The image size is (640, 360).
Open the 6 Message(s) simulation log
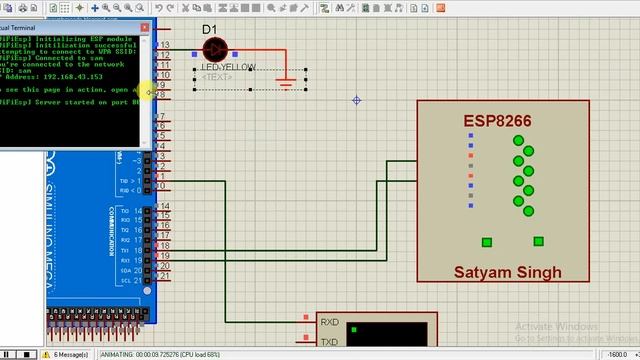71,355
